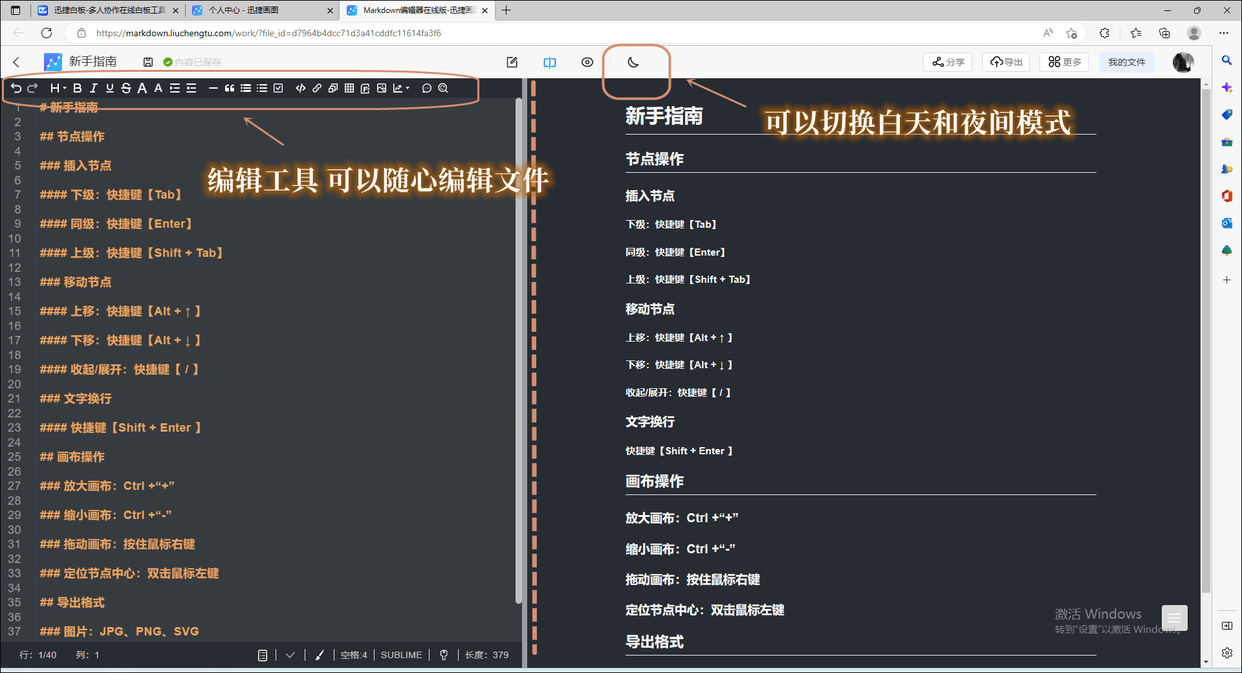Insert a hyperlink with the link icon

tap(317, 88)
